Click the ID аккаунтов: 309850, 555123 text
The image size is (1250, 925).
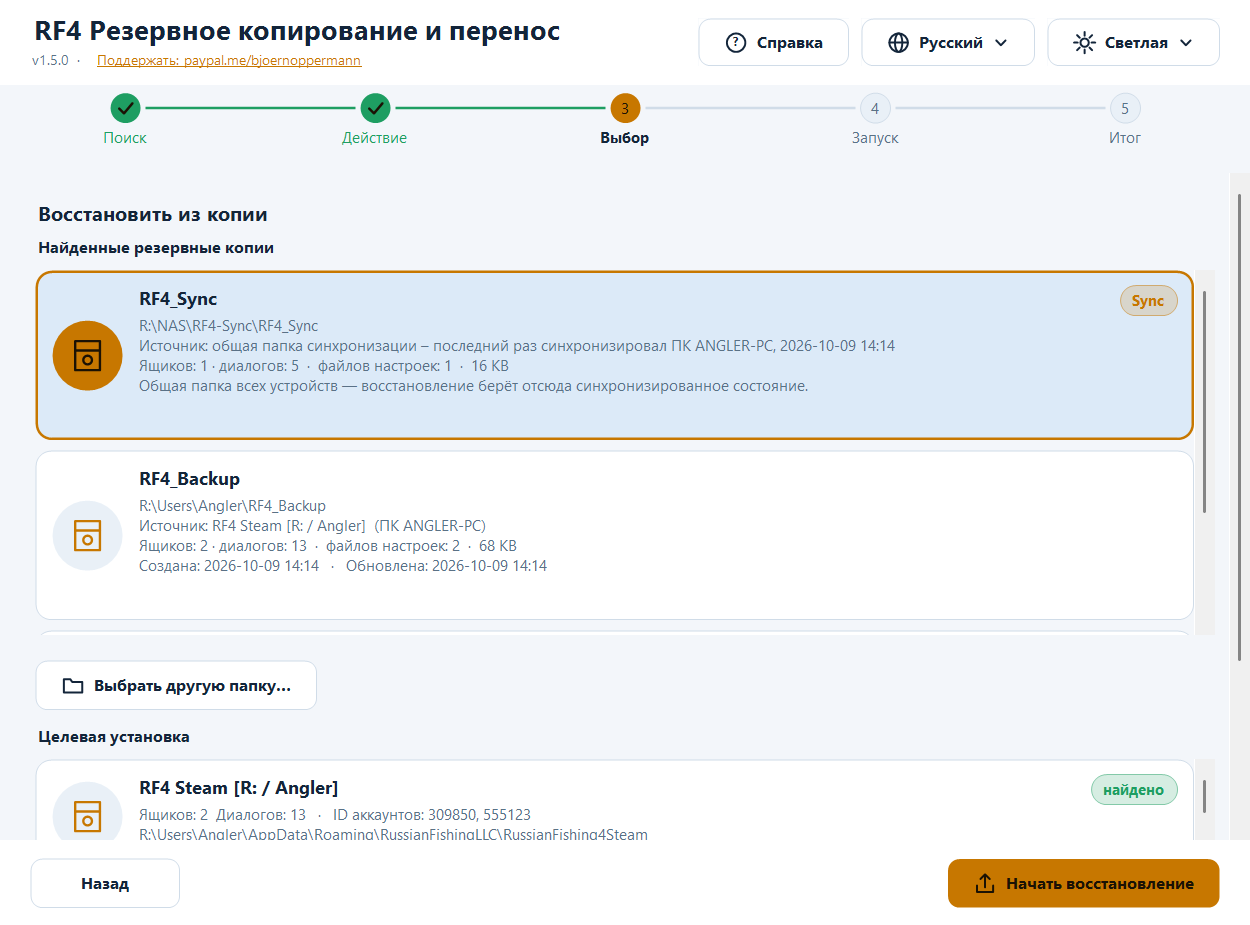432,815
